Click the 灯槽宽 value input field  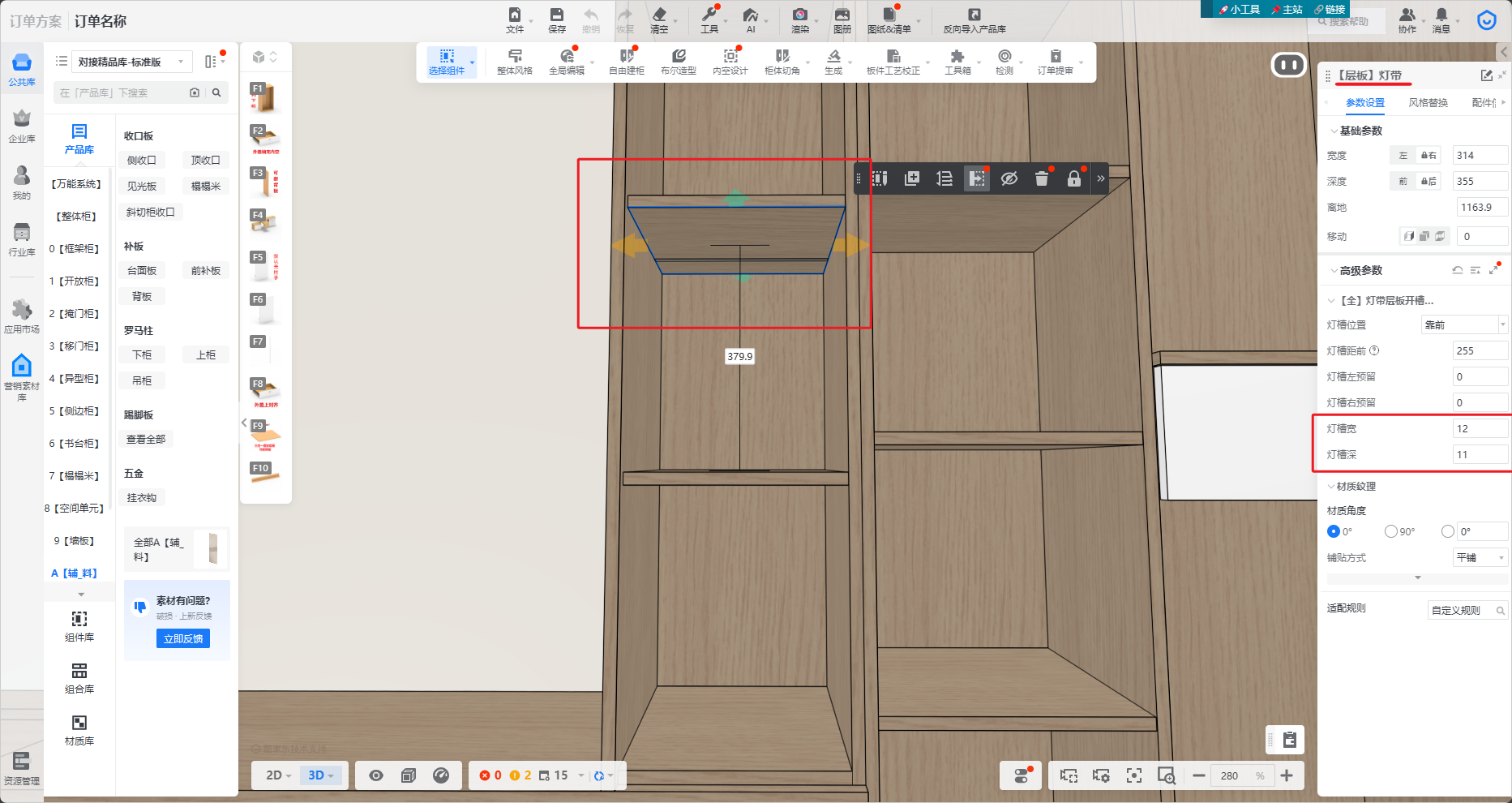tap(1479, 428)
